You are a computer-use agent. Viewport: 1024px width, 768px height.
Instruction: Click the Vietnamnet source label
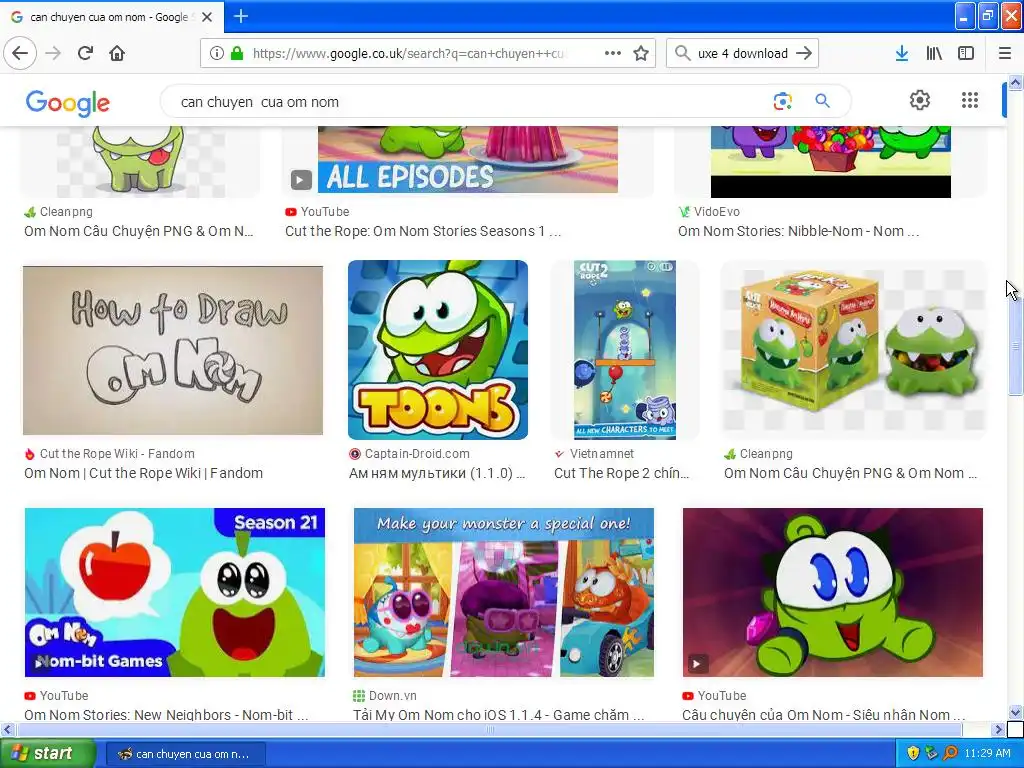(601, 453)
